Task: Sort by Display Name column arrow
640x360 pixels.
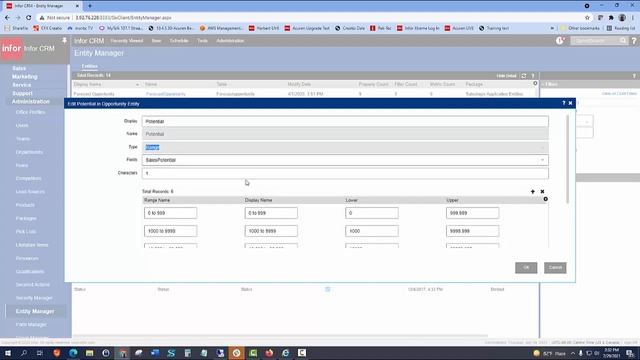Action: point(137,84)
